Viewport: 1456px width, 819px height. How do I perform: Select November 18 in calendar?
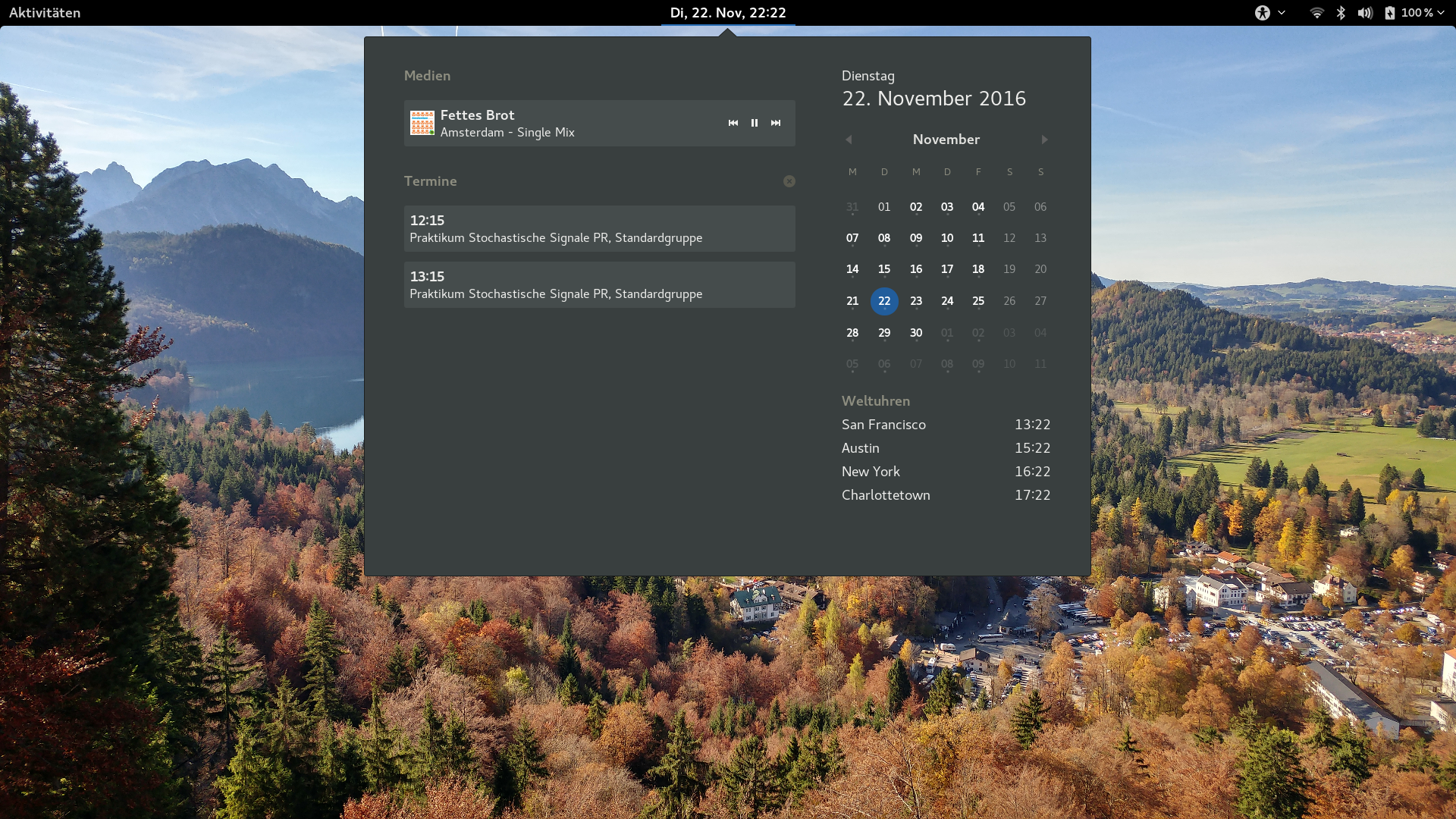tap(978, 269)
